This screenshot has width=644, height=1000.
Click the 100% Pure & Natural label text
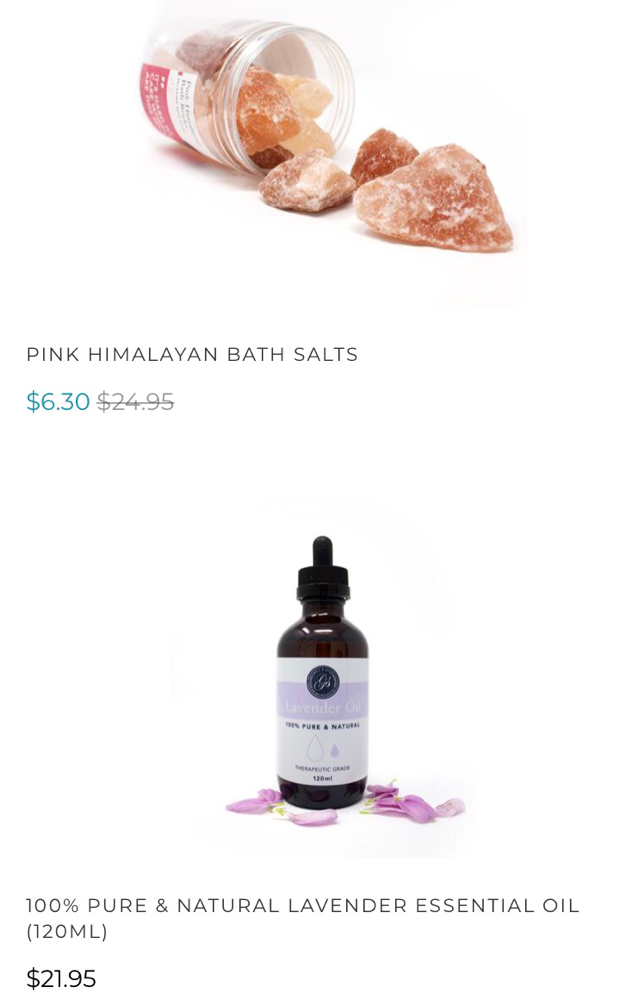coord(322,726)
